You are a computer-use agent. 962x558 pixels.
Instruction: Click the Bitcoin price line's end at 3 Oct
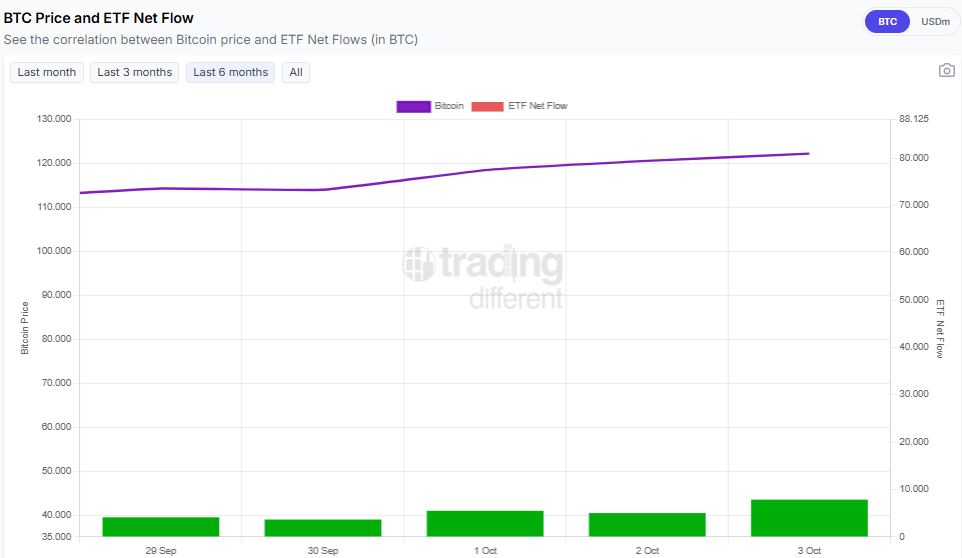pos(808,154)
